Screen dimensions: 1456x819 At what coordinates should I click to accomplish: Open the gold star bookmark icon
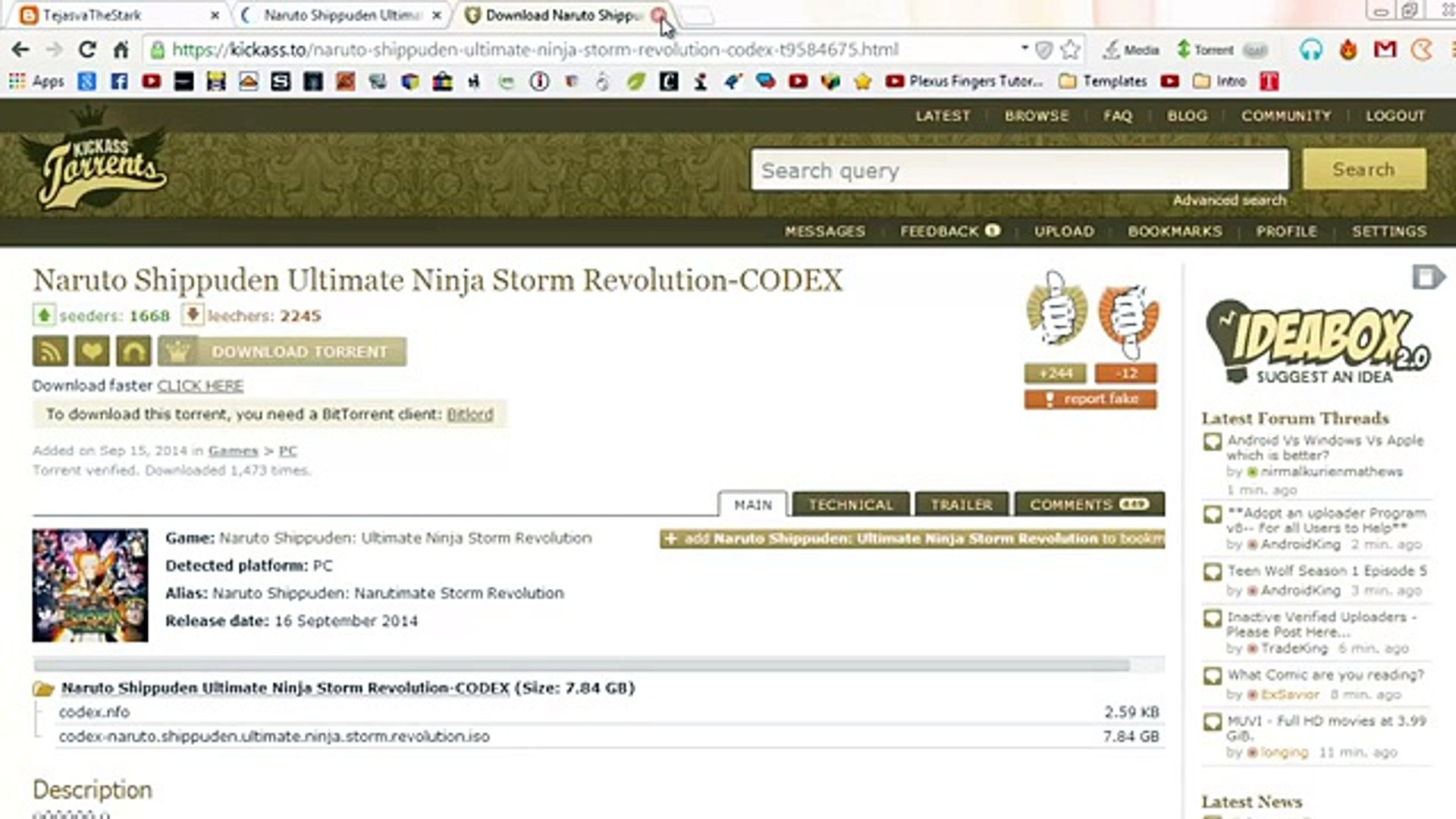tap(862, 81)
